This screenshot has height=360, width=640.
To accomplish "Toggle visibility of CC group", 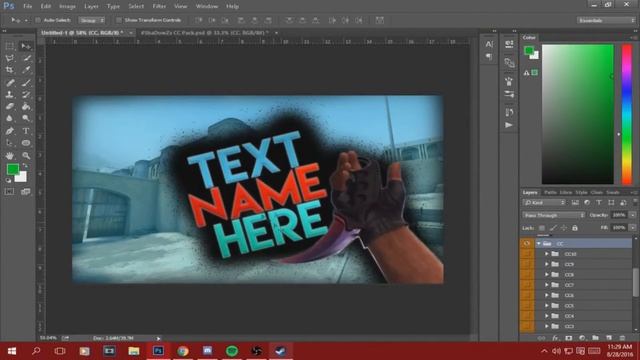I will tap(527, 243).
